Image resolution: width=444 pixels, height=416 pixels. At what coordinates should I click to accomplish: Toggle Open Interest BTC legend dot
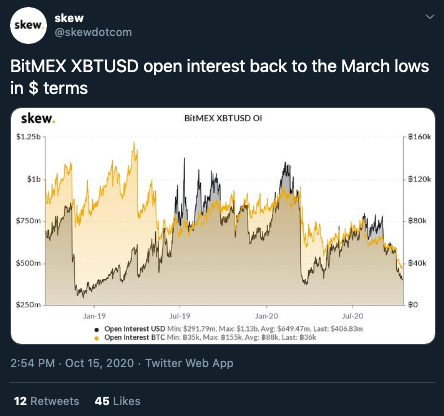97,338
